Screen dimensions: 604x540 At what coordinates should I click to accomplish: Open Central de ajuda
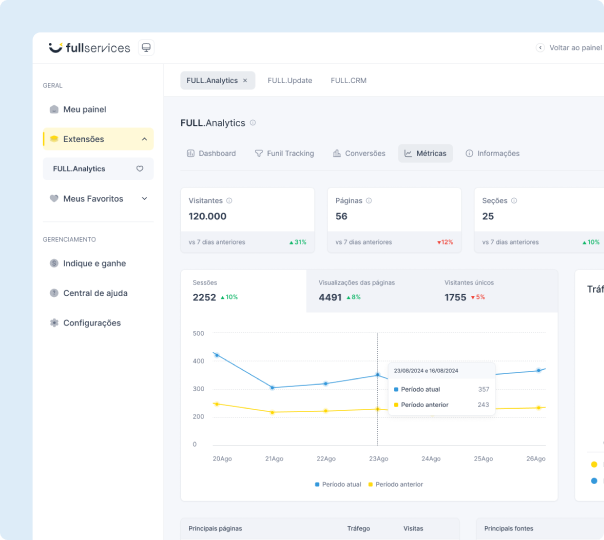click(95, 293)
